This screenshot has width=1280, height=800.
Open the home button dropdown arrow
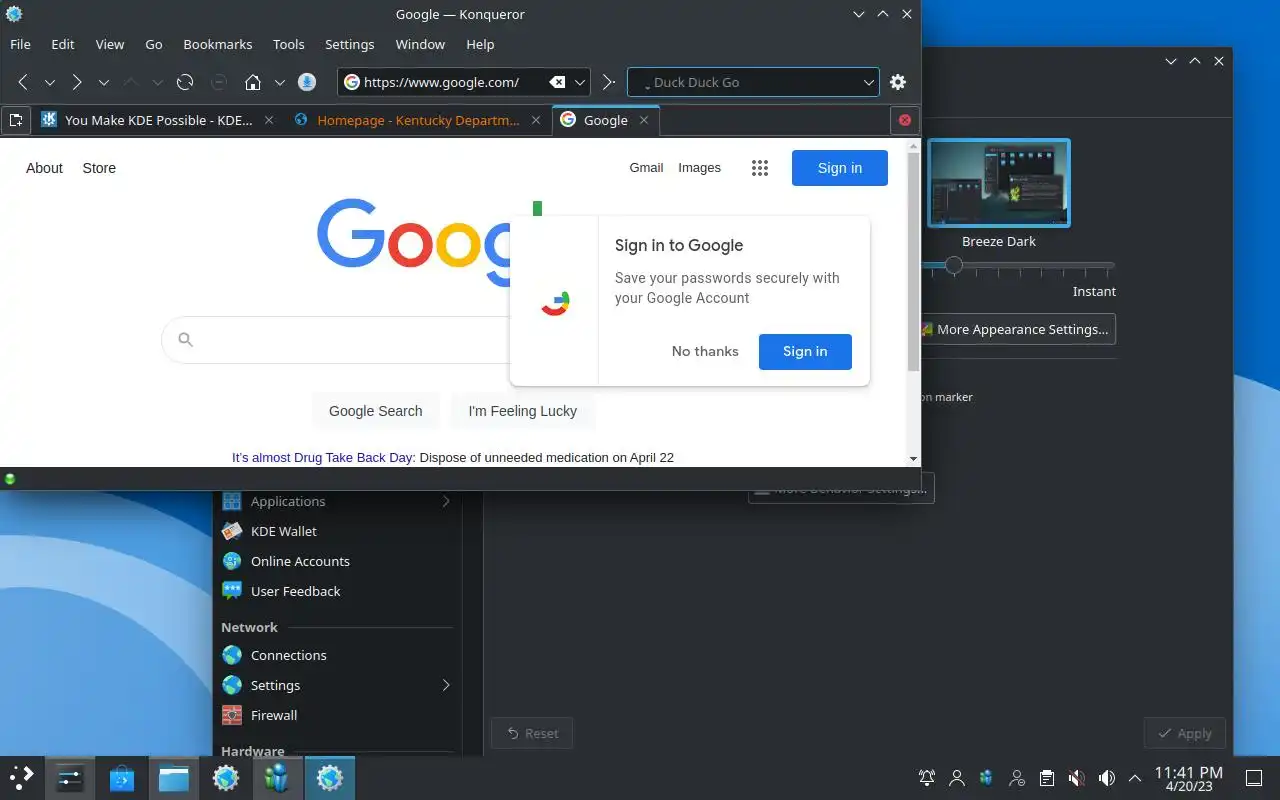(x=280, y=82)
